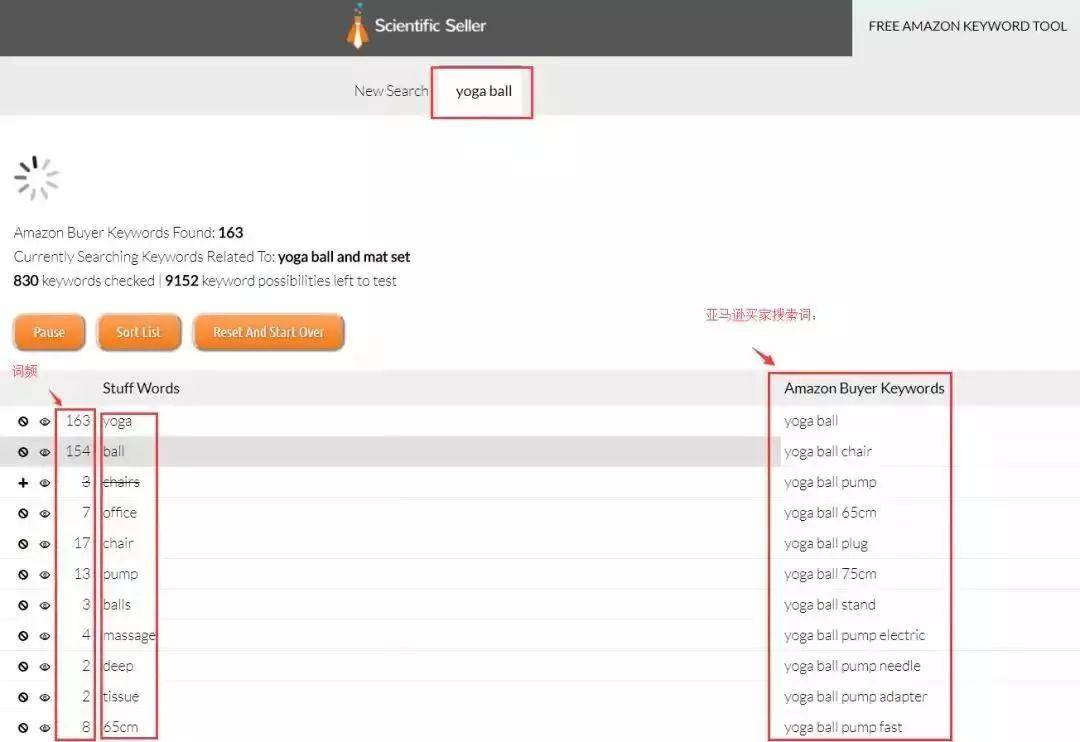Block the word 'yoga' with its ban icon

coord(23,422)
